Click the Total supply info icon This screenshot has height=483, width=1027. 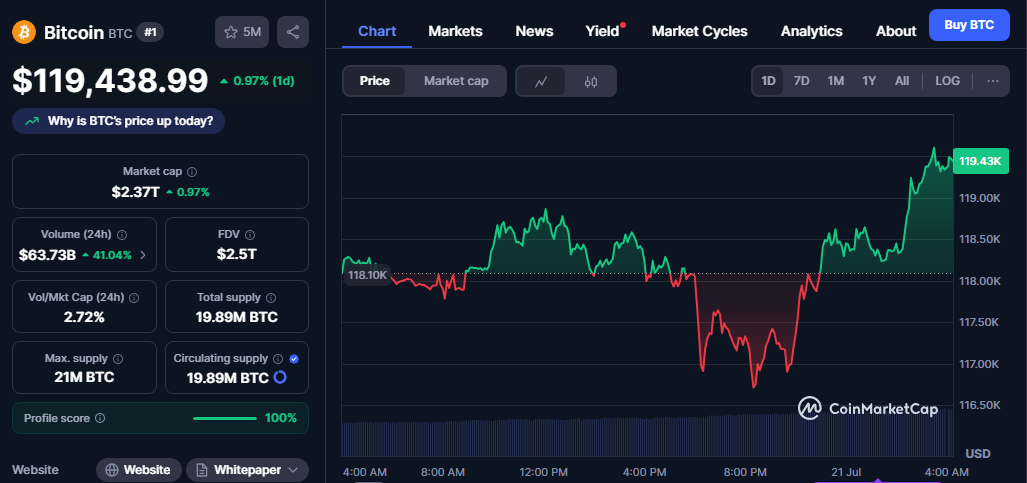(x=271, y=298)
